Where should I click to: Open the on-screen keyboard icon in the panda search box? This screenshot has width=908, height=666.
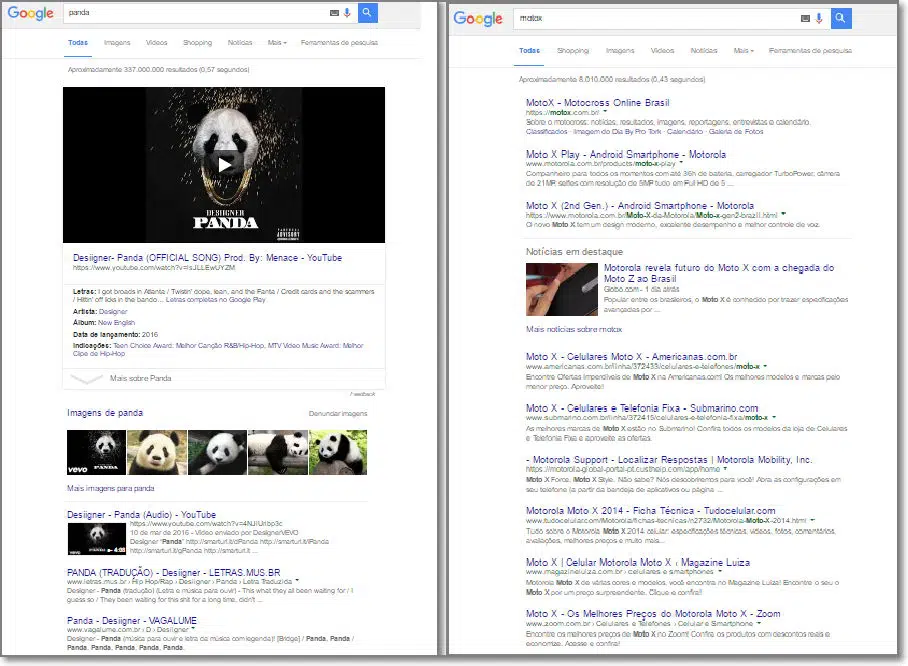tap(334, 13)
